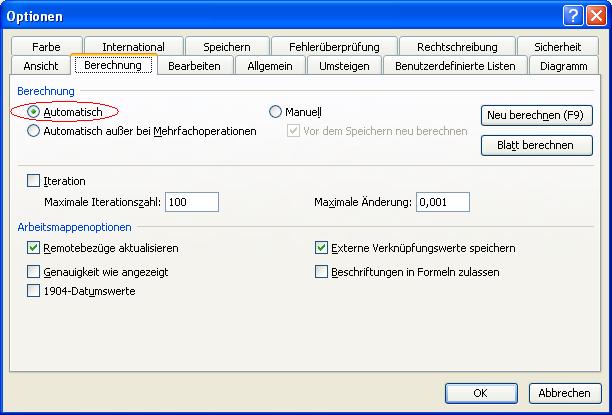Click the Blatt berechnen button
612x415 pixels.
(x=537, y=145)
